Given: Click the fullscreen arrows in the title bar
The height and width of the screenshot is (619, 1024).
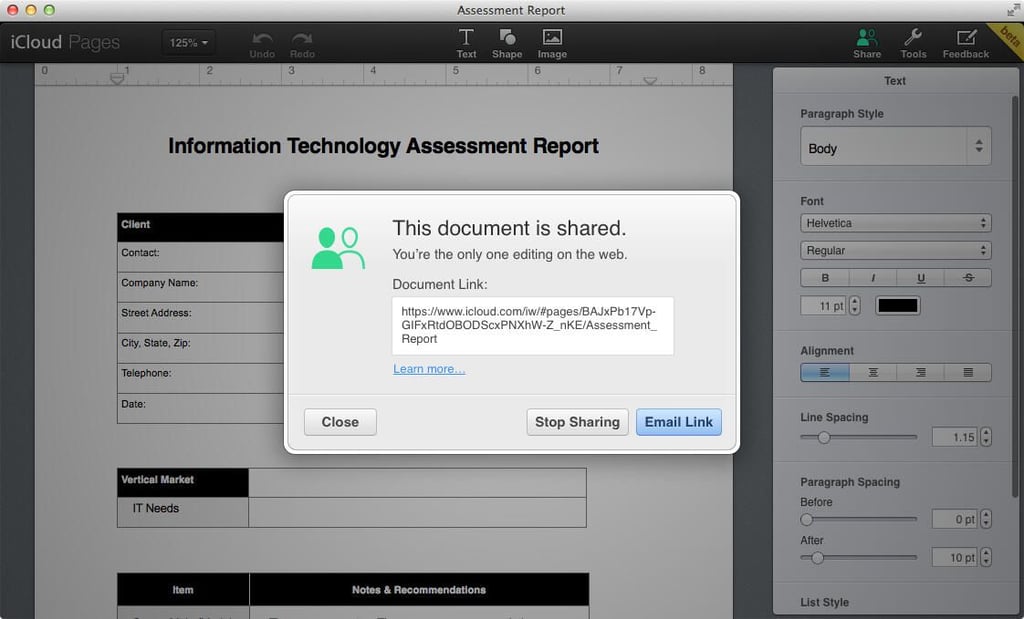Looking at the screenshot, I should (1013, 10).
